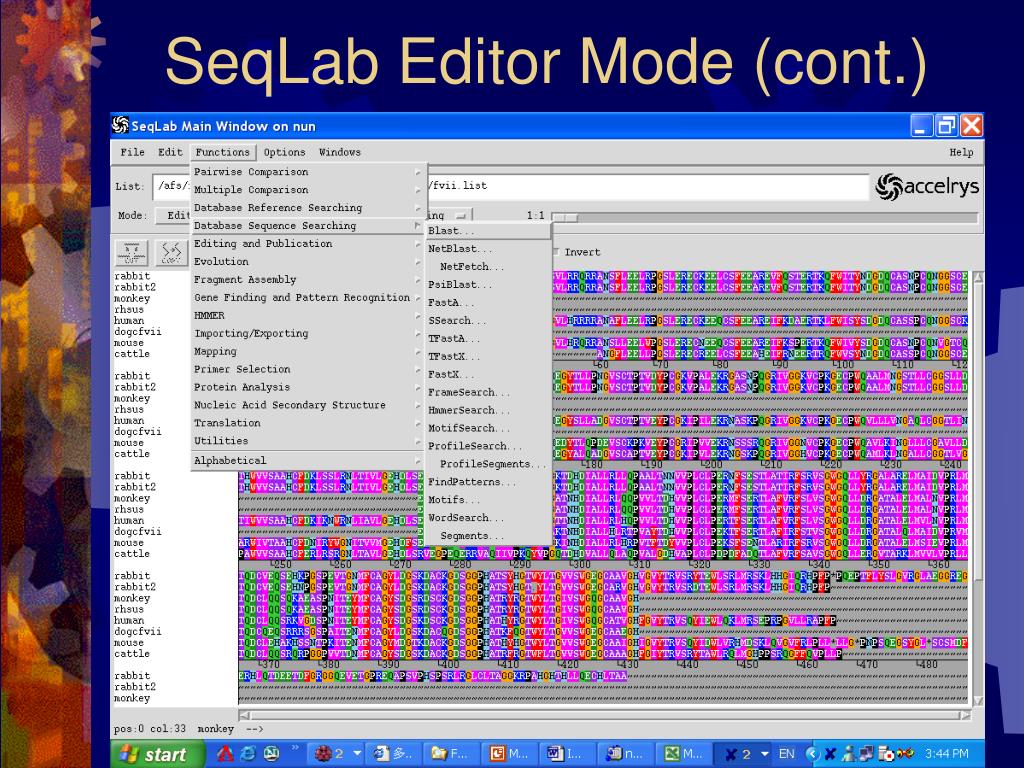Image resolution: width=1024 pixels, height=768 pixels.
Task: Toggle the Invert checkbox
Action: [556, 252]
